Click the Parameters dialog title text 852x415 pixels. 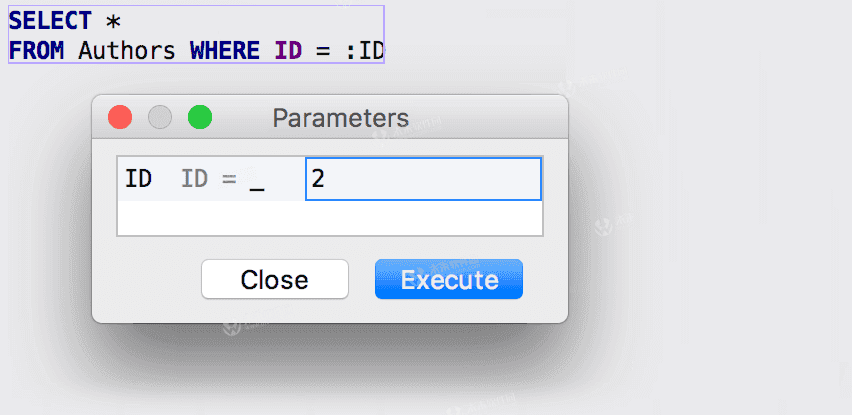[x=341, y=118]
